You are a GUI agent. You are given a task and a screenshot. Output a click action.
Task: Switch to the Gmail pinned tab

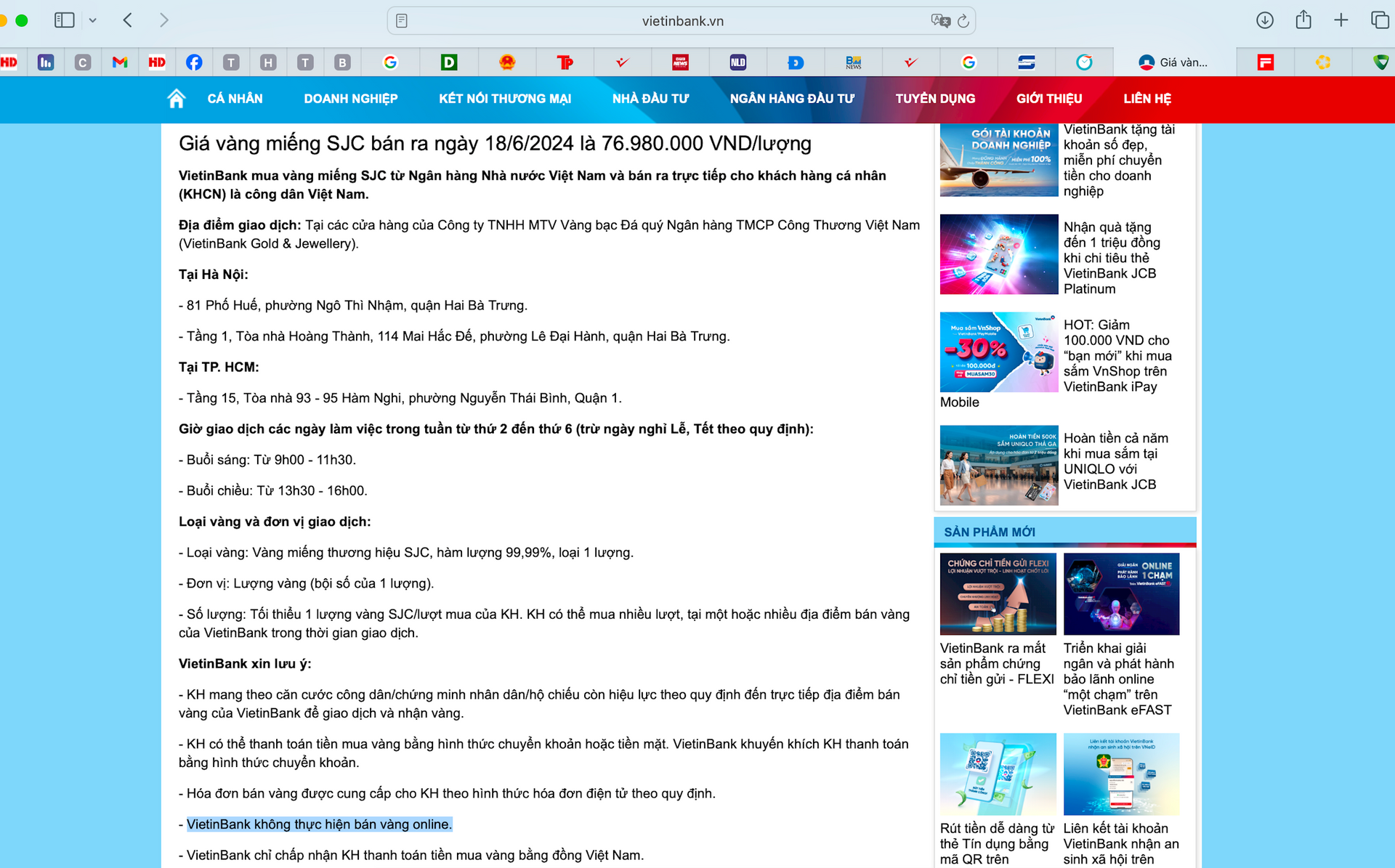[120, 62]
